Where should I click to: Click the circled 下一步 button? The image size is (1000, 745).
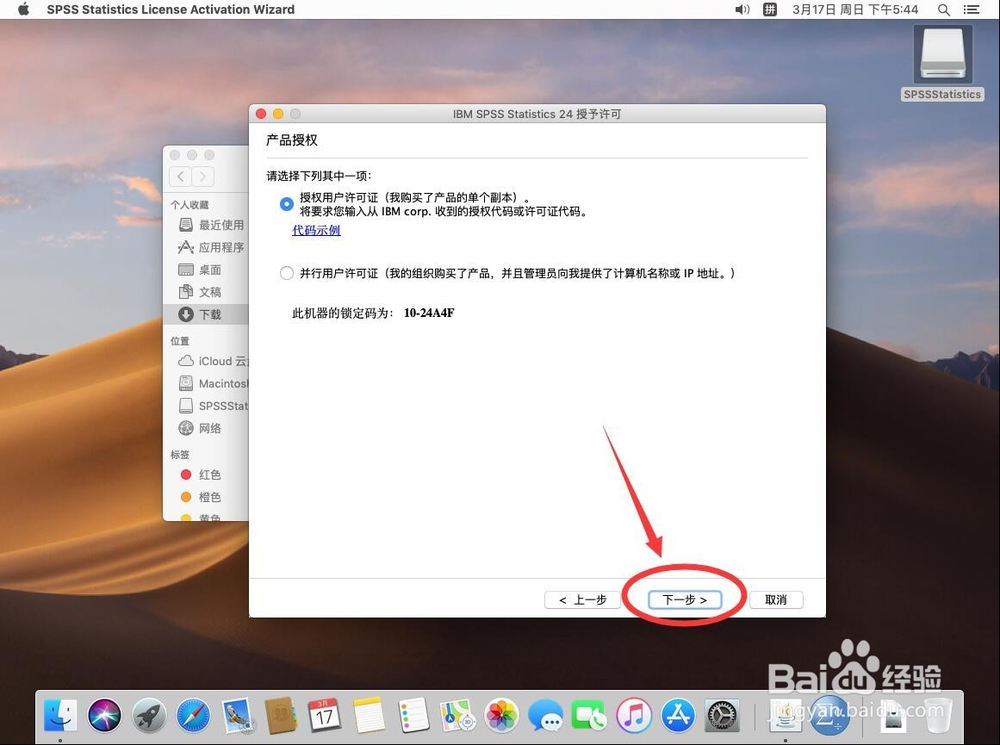coord(684,599)
